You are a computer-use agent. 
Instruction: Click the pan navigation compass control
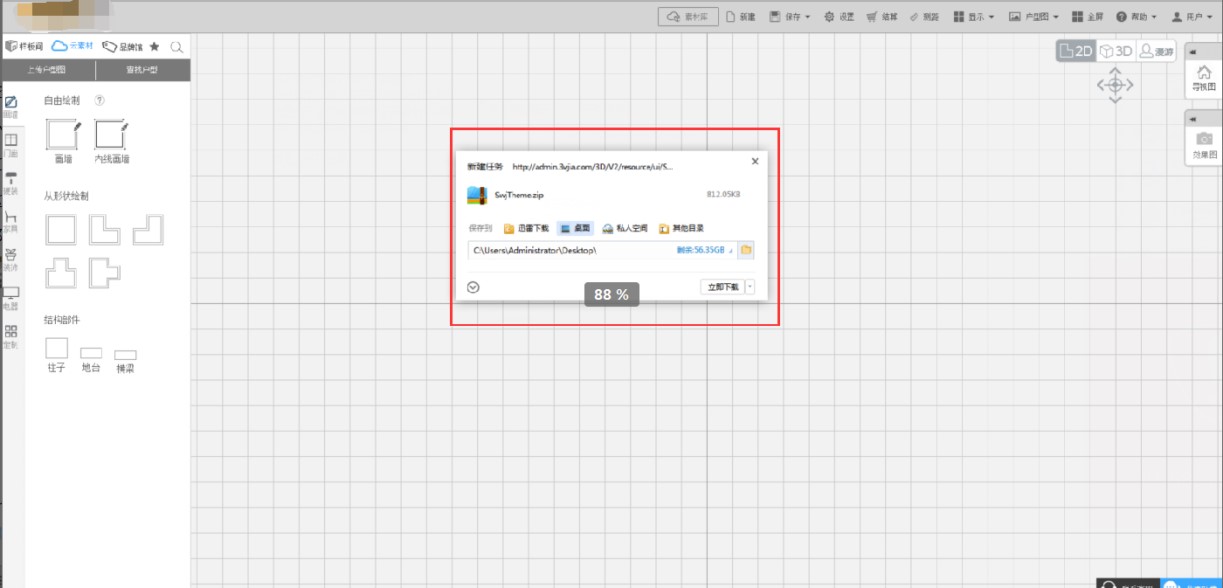(1115, 85)
